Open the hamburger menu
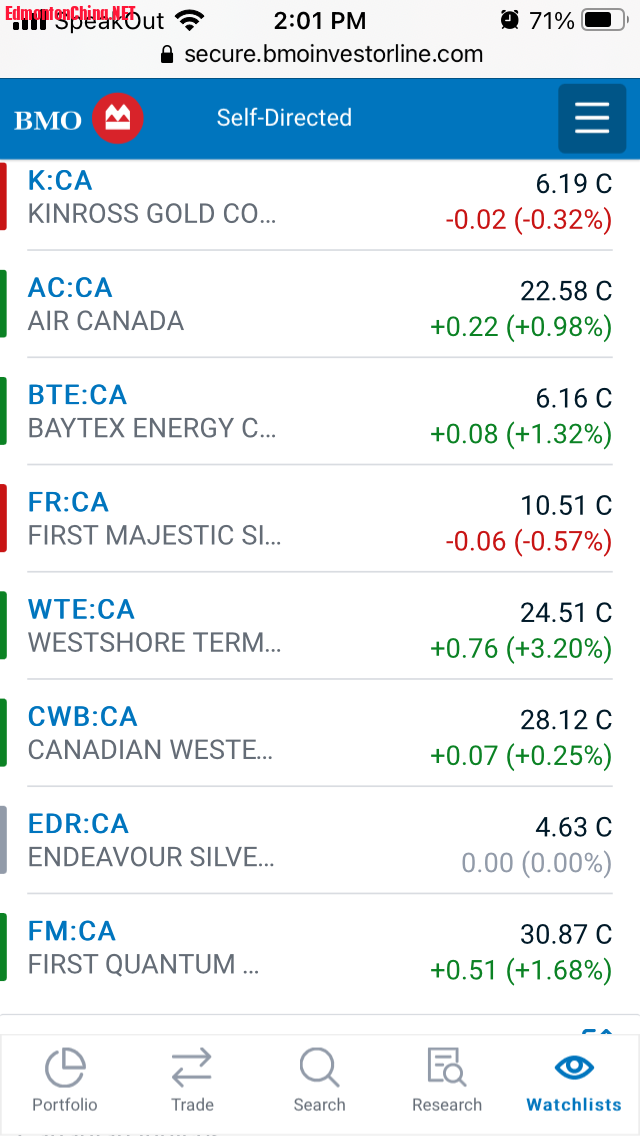The width and height of the screenshot is (640, 1136). tap(592, 118)
